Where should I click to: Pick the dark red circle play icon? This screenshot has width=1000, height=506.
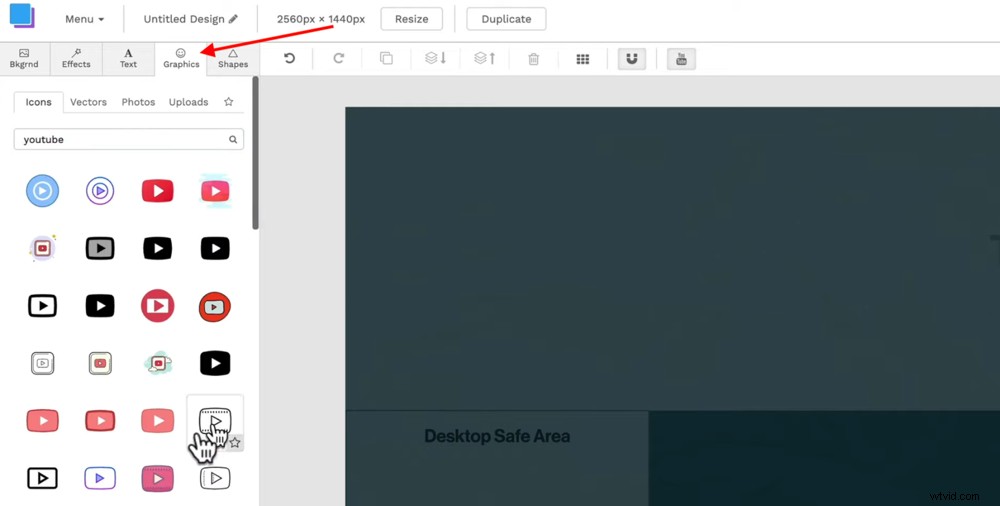coord(158,306)
